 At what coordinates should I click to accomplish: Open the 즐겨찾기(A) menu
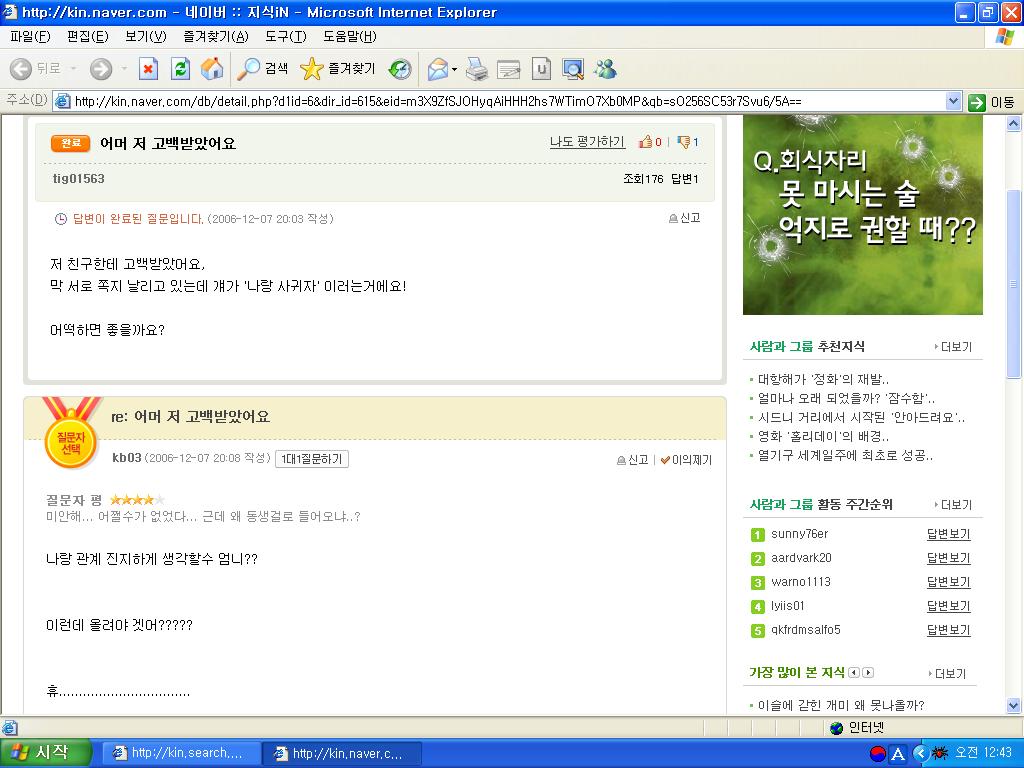[216, 37]
